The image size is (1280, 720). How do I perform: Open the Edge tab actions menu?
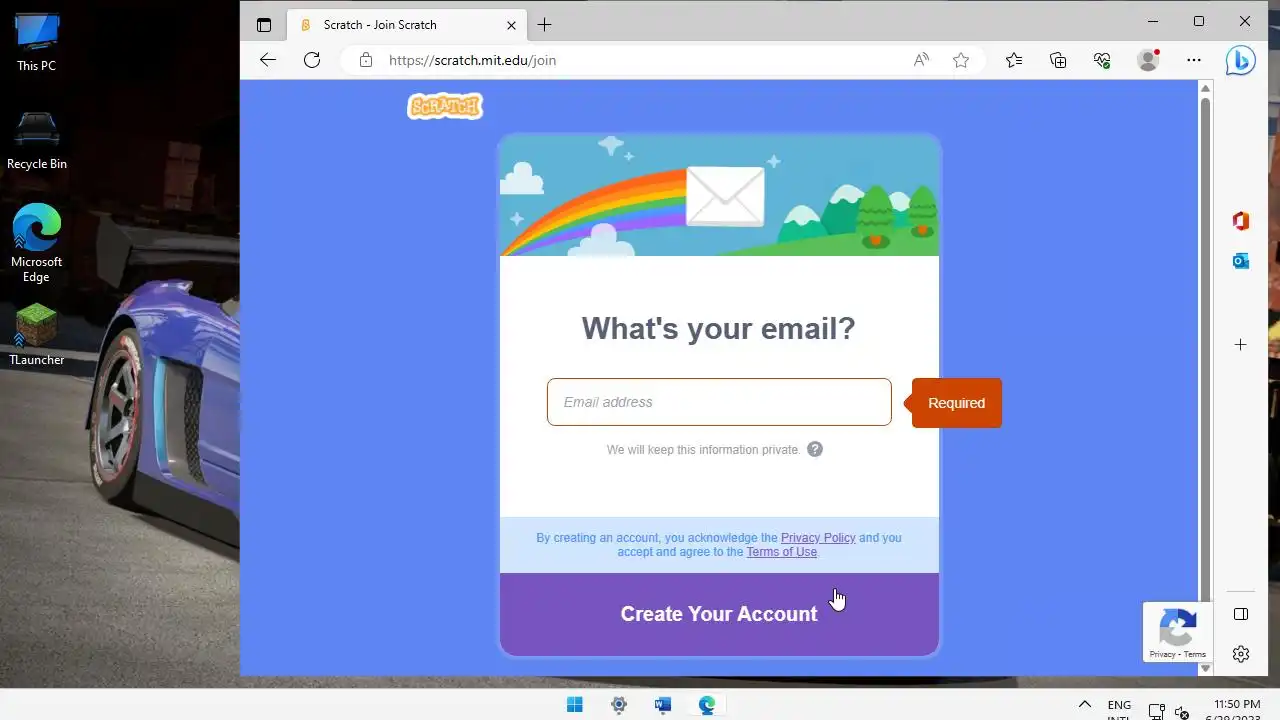(264, 25)
